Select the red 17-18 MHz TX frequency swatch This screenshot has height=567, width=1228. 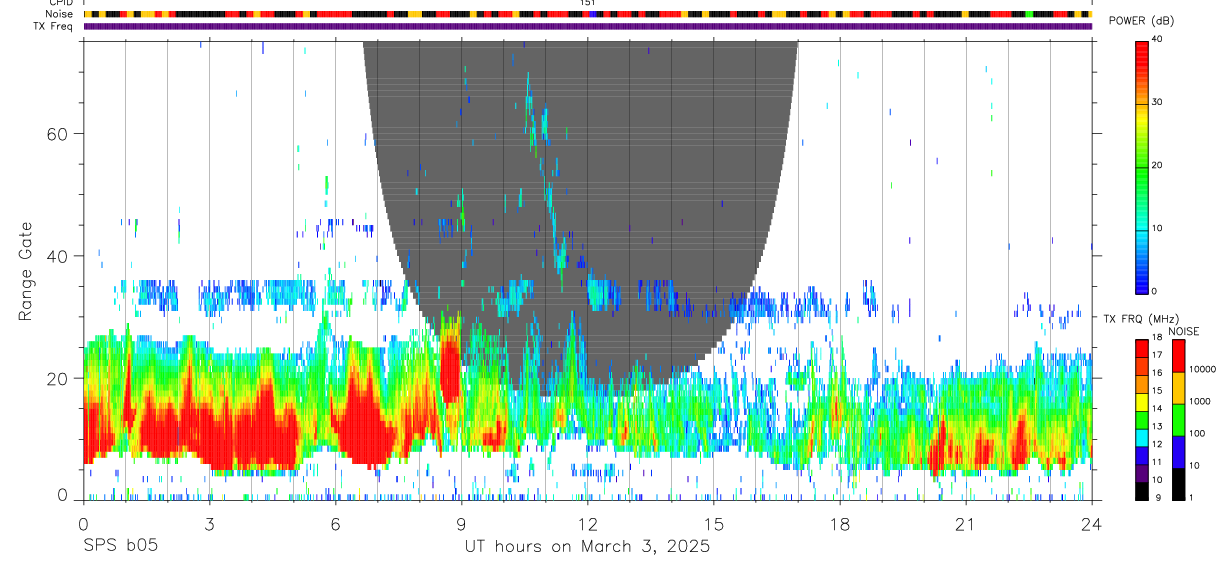(x=1142, y=349)
